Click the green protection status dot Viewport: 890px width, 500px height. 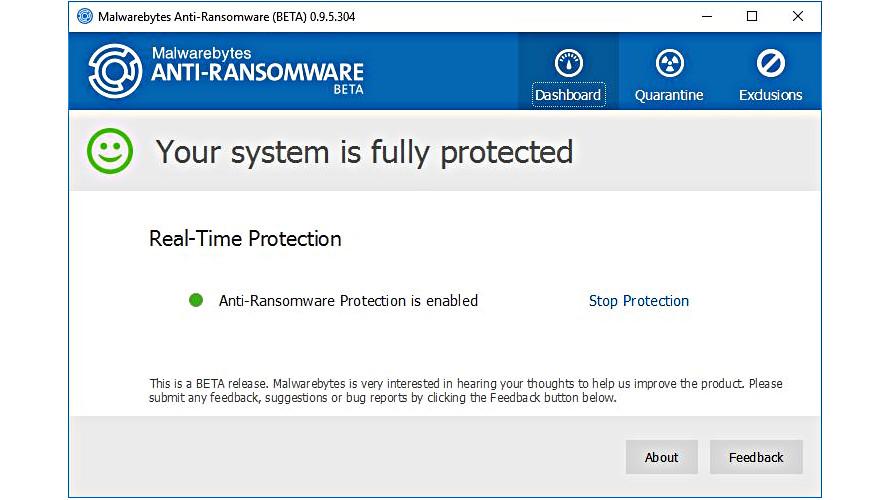tap(196, 300)
